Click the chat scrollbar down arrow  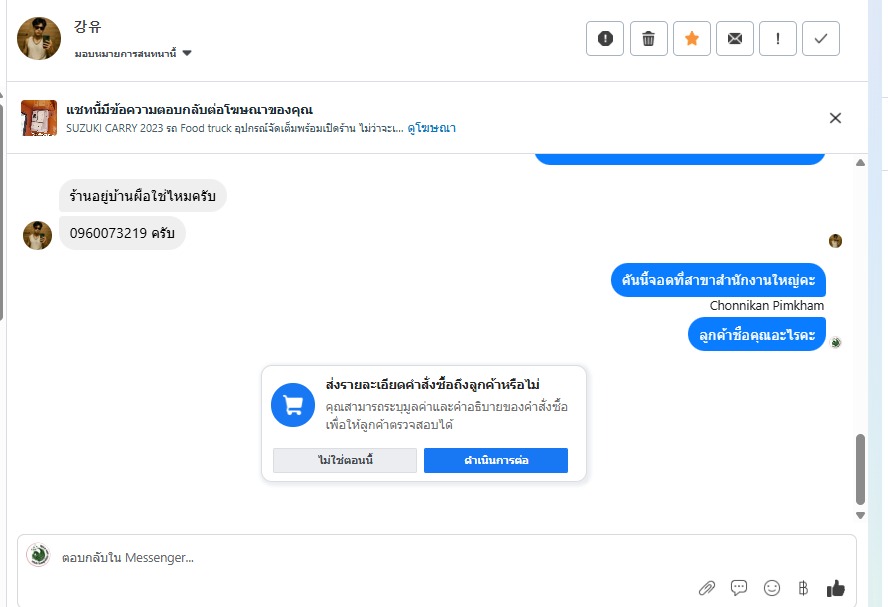point(860,515)
